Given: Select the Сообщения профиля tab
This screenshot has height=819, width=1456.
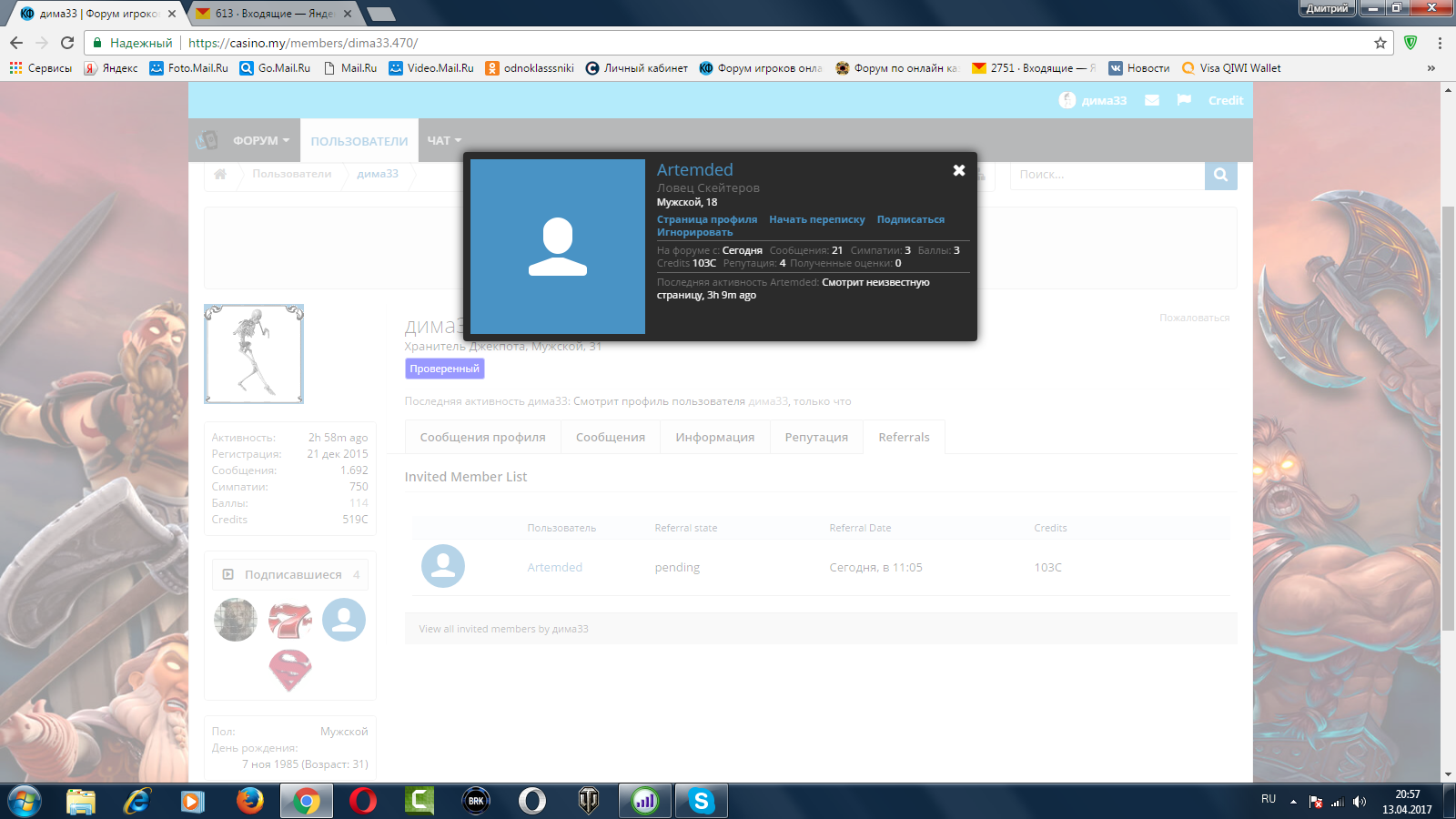Looking at the screenshot, I should (482, 438).
